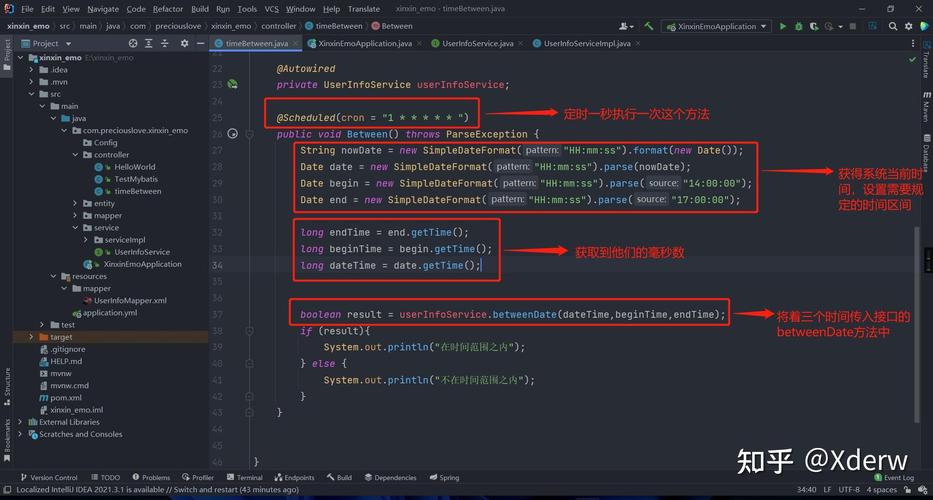Open Dependencies tool window

[390, 477]
